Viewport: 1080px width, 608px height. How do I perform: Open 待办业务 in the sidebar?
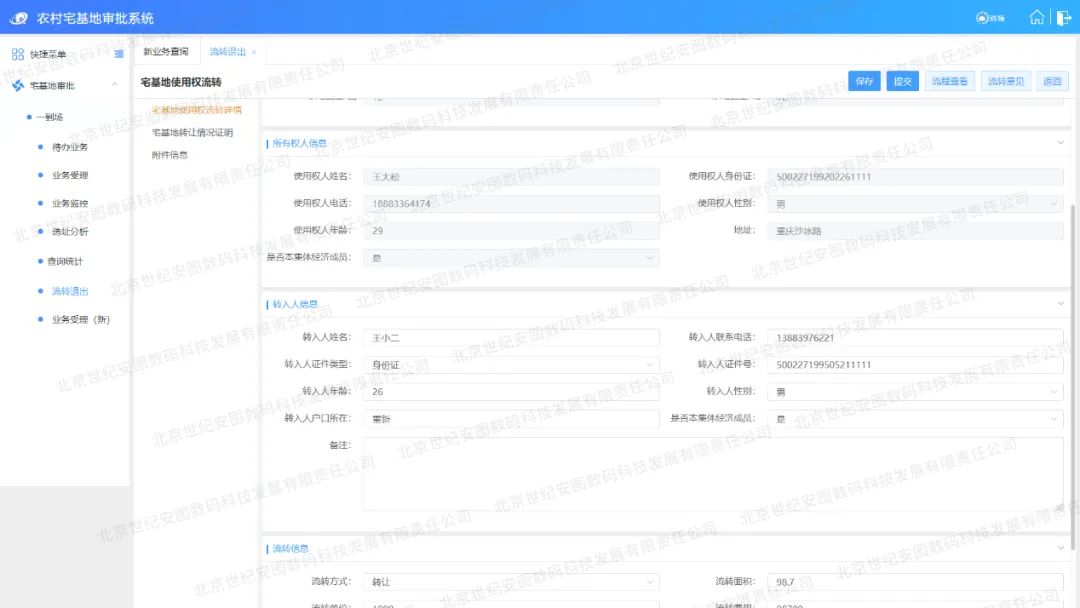coord(70,147)
